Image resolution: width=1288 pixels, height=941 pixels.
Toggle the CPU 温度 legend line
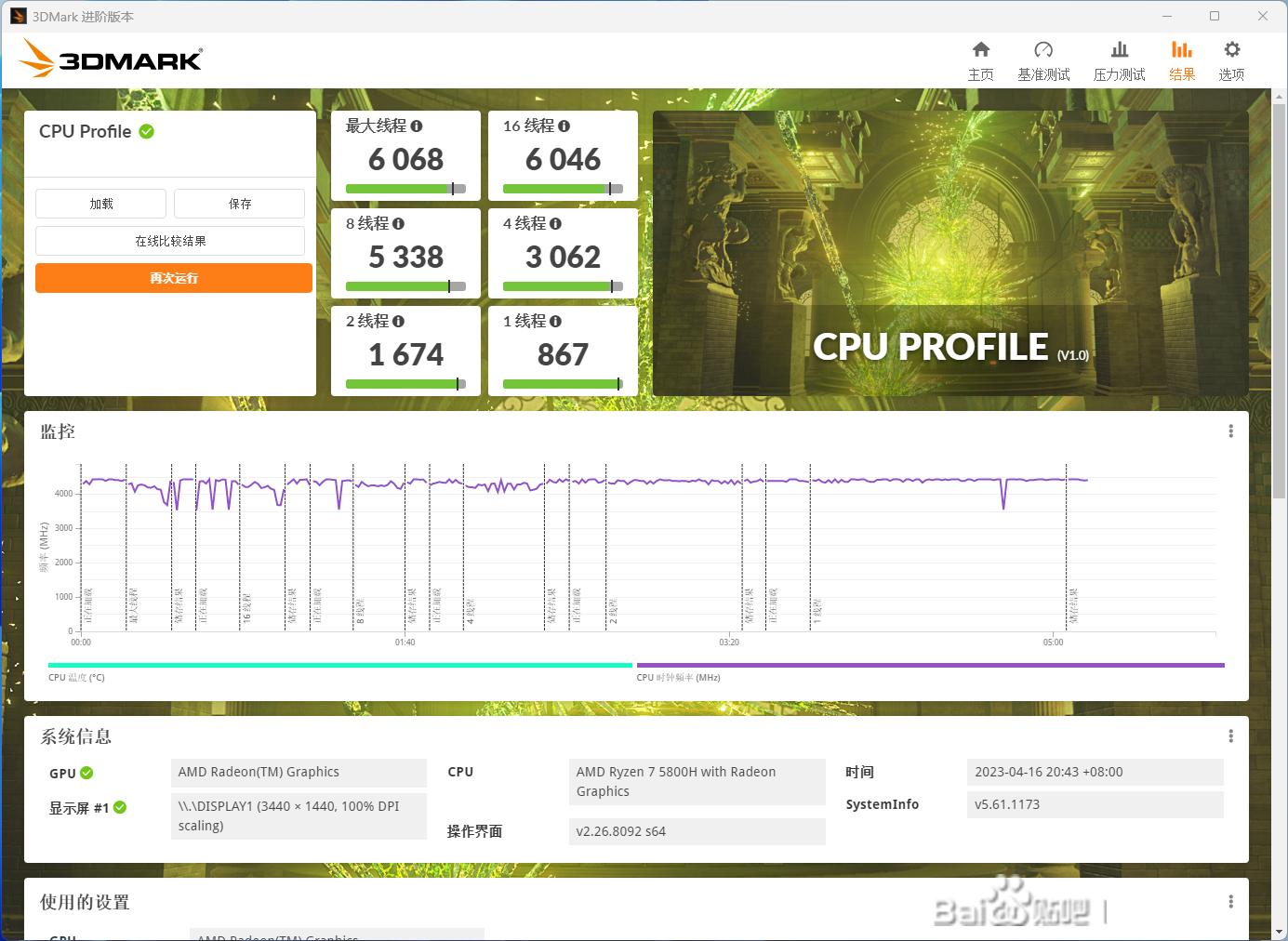pyautogui.click(x=340, y=666)
